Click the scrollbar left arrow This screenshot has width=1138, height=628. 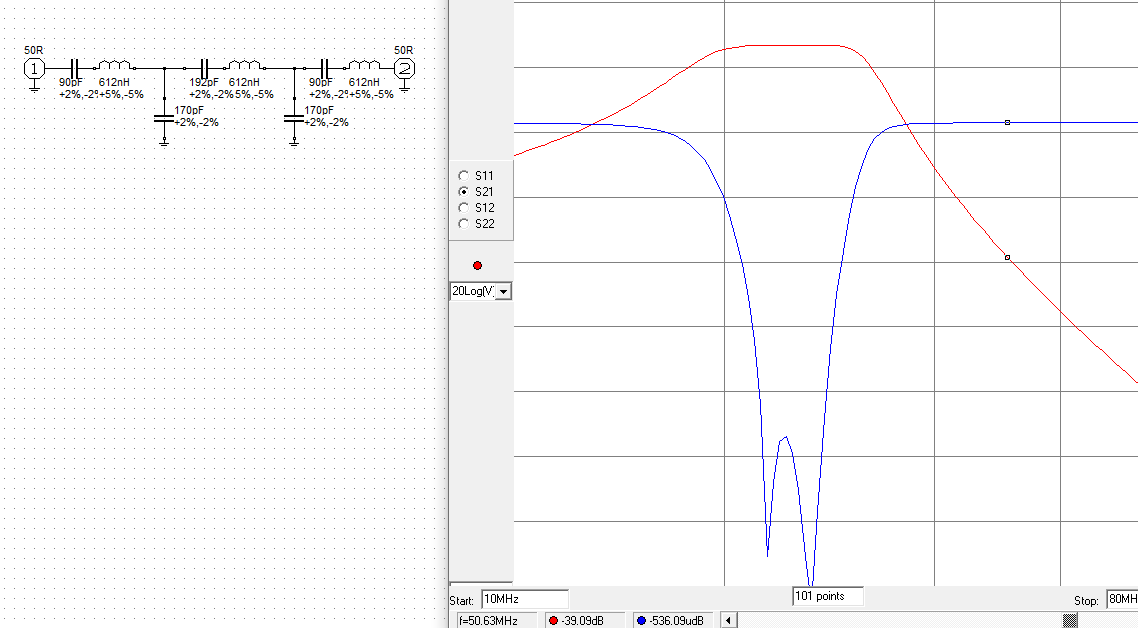click(728, 620)
